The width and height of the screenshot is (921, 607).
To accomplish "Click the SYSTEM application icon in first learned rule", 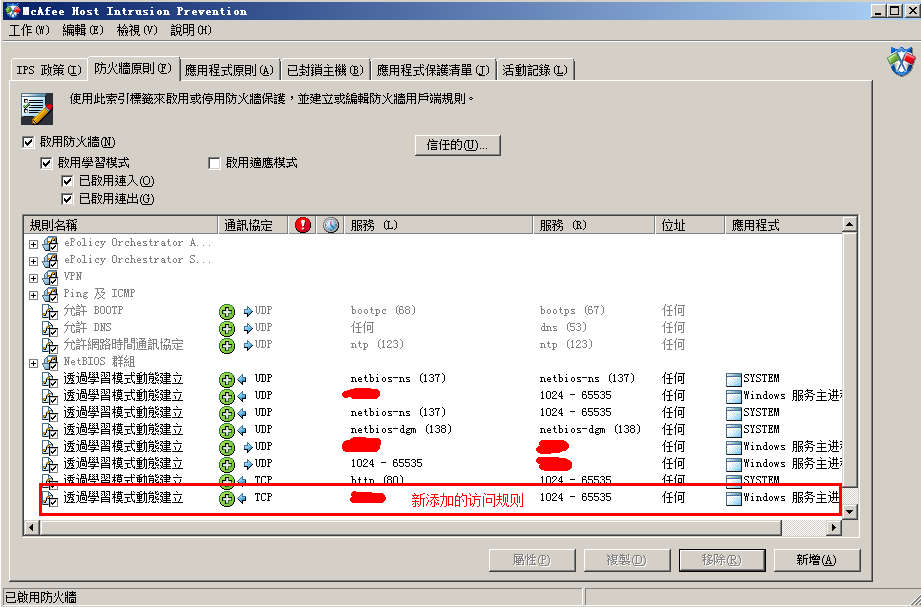I will 734,379.
